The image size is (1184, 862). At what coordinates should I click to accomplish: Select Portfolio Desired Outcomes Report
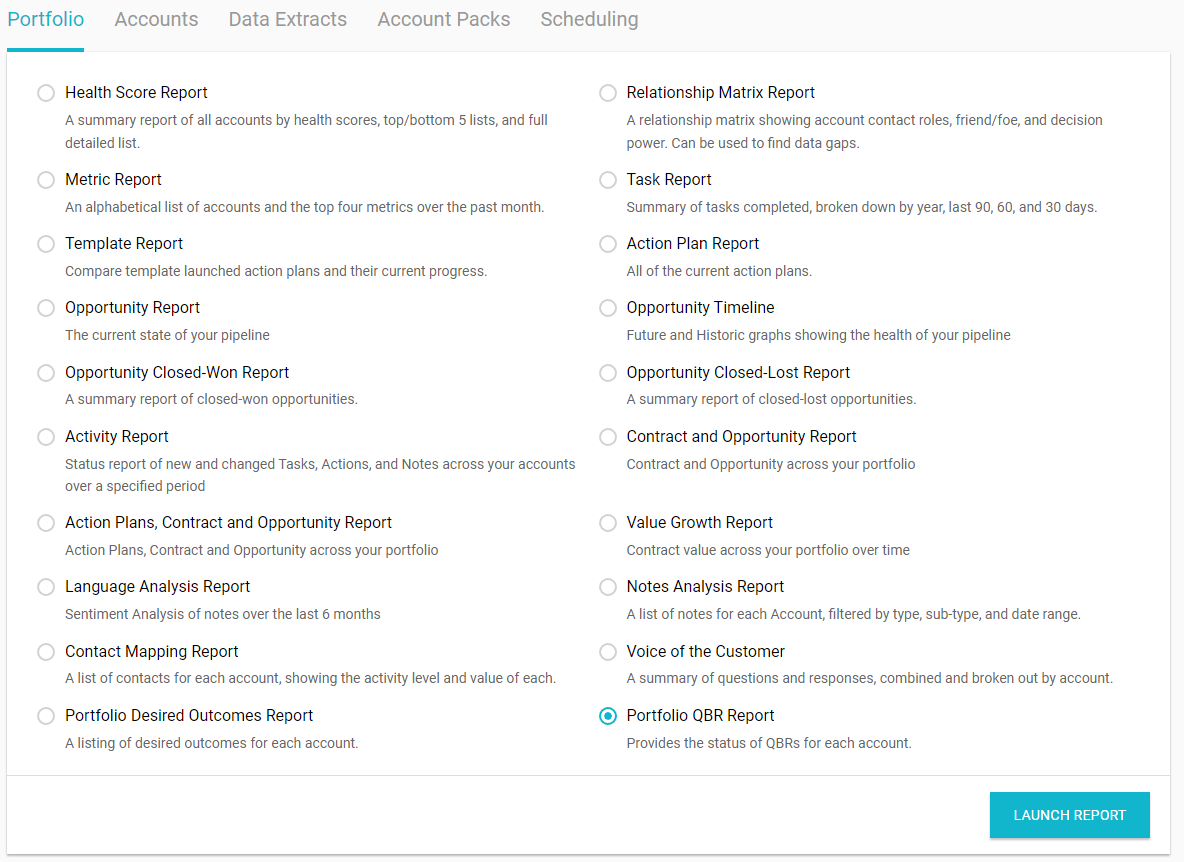pos(46,716)
